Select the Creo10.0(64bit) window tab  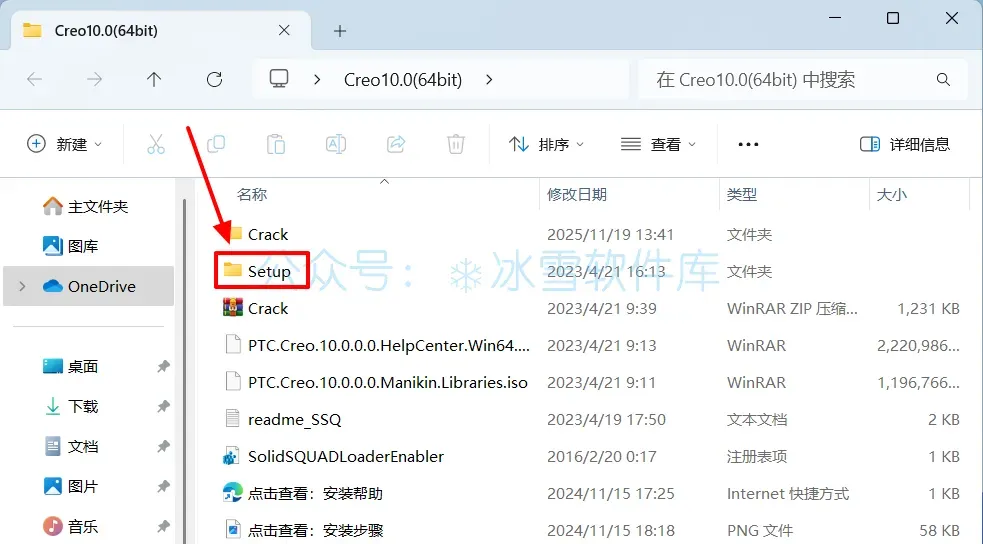[x=160, y=31]
